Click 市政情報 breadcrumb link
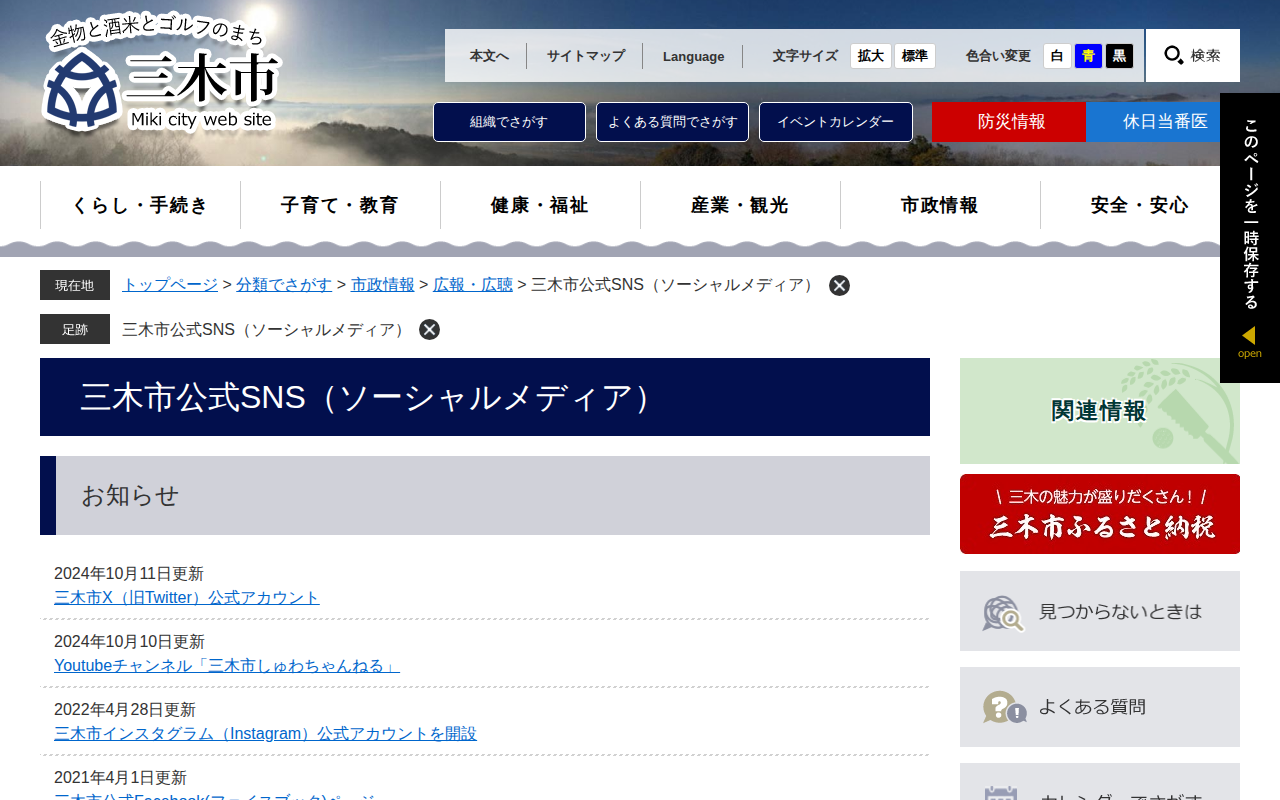 click(x=383, y=285)
